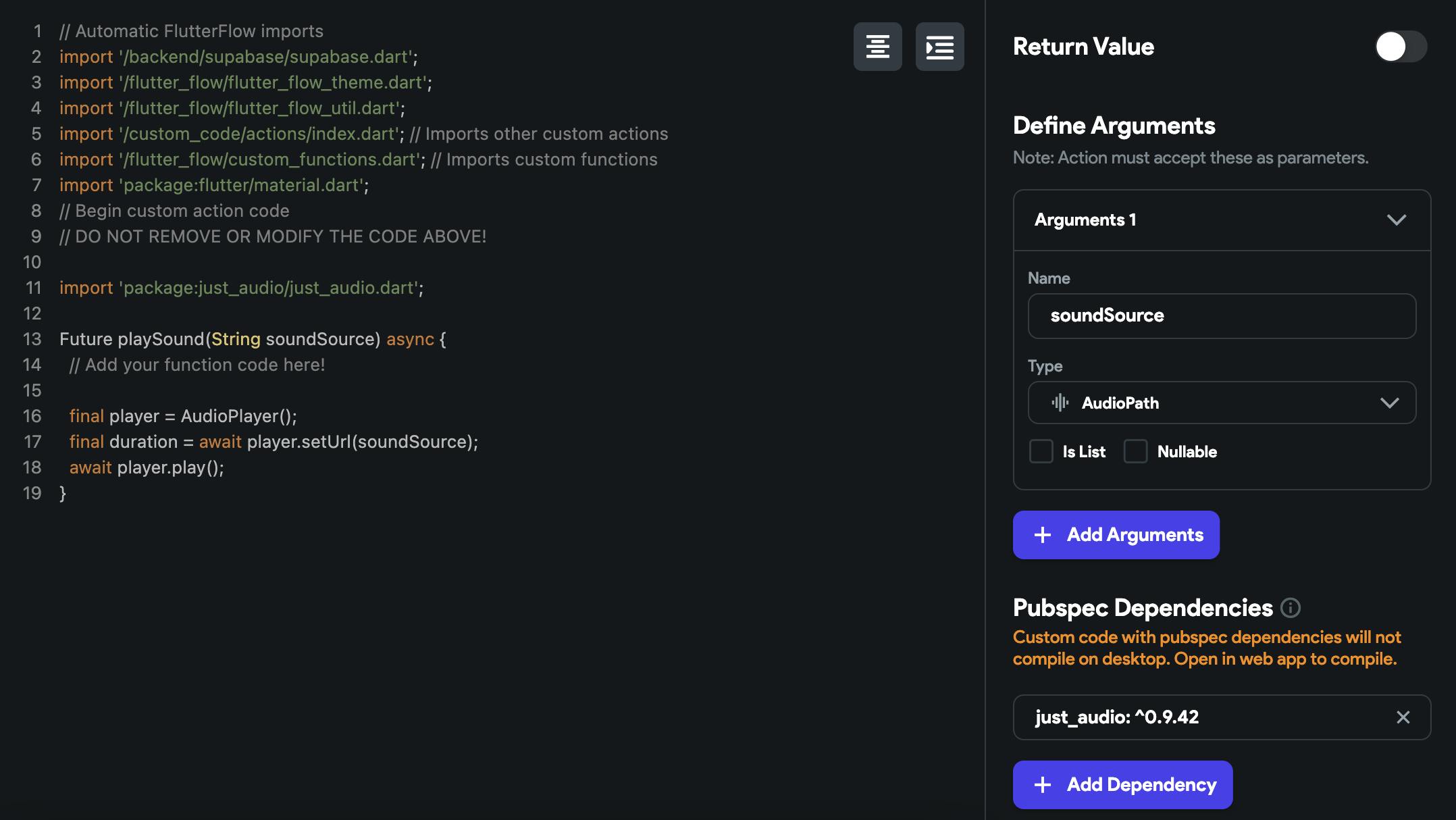Check the Is List checkbox
This screenshot has height=820, width=1456.
[x=1041, y=451]
